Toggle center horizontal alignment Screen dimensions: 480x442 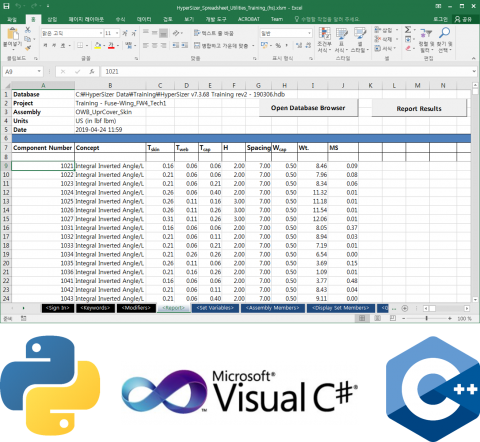pyautogui.click(x=155, y=45)
